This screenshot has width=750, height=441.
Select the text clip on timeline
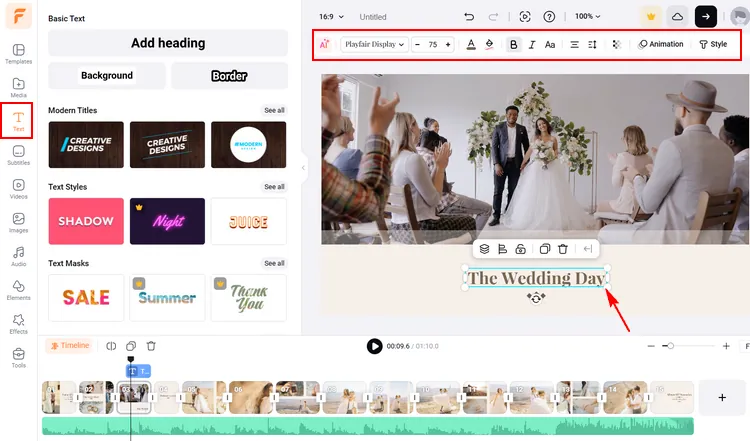(138, 371)
